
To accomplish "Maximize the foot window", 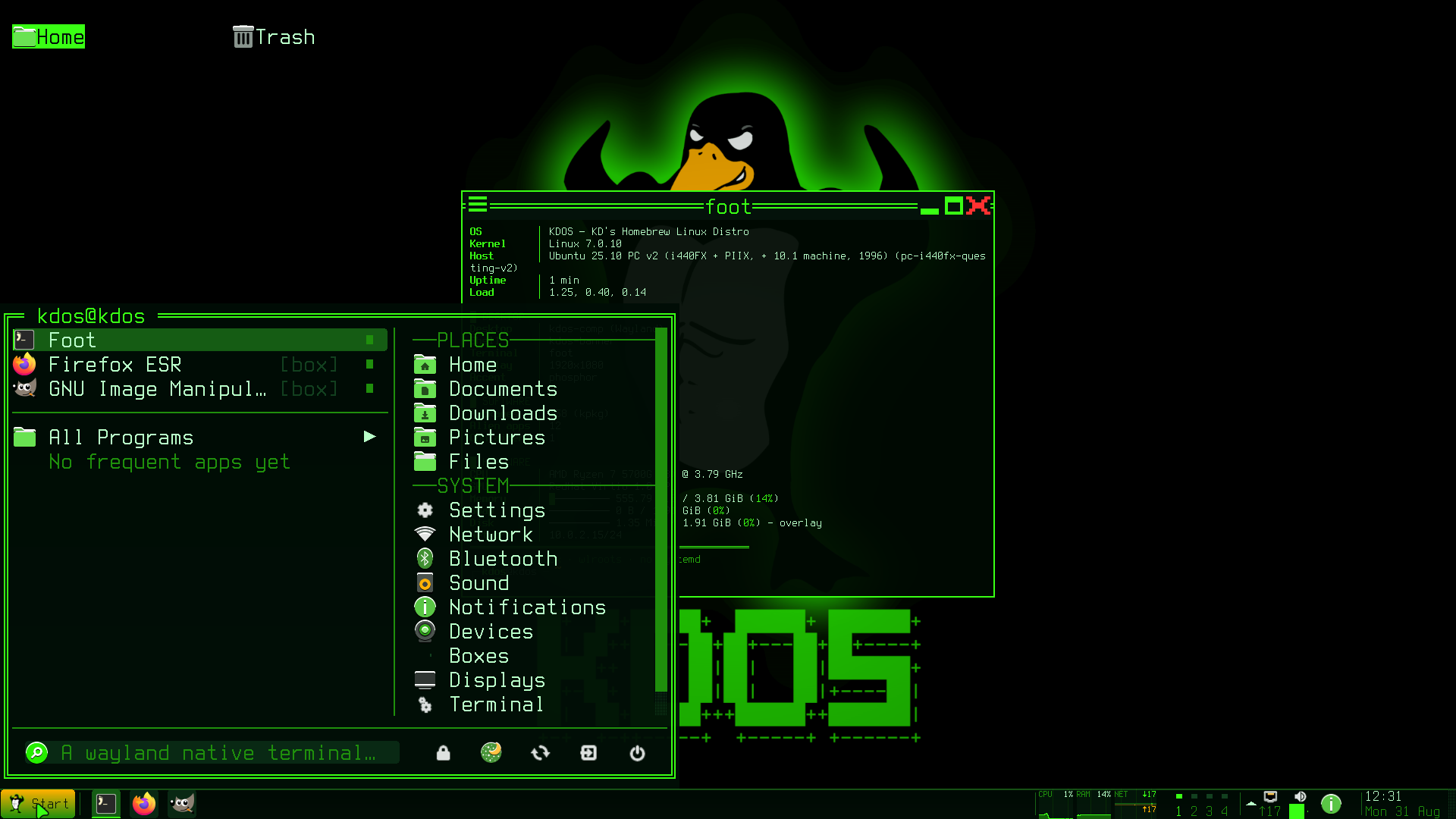I will pyautogui.click(x=954, y=206).
